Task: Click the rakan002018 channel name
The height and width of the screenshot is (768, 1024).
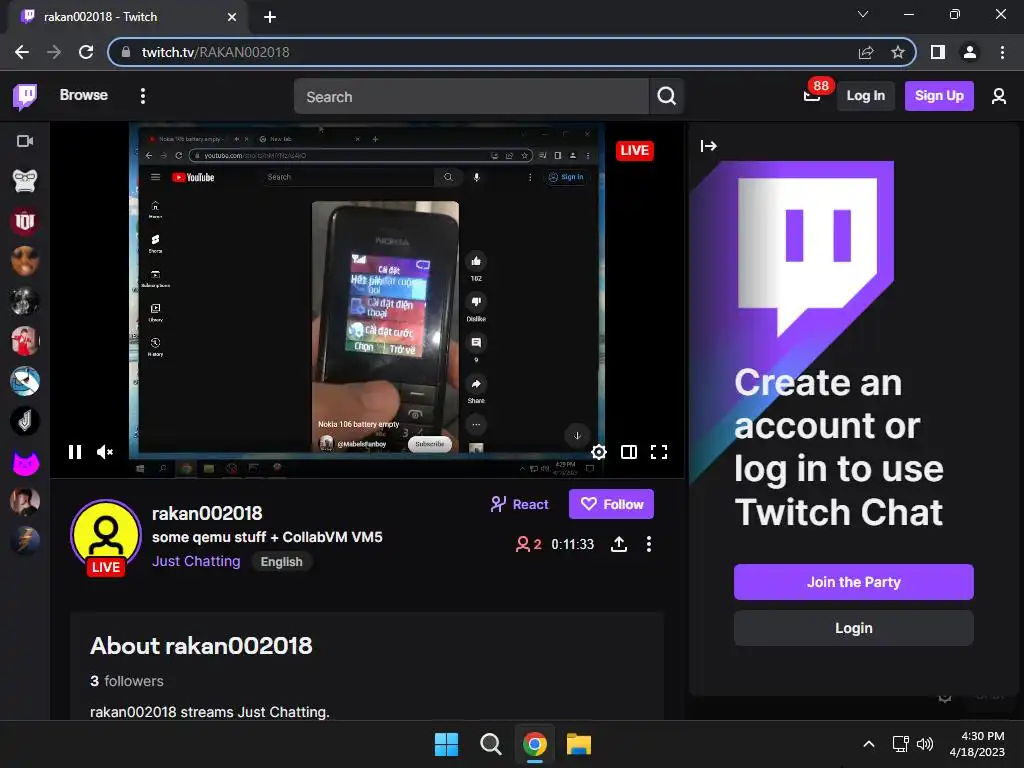Action: tap(207, 513)
